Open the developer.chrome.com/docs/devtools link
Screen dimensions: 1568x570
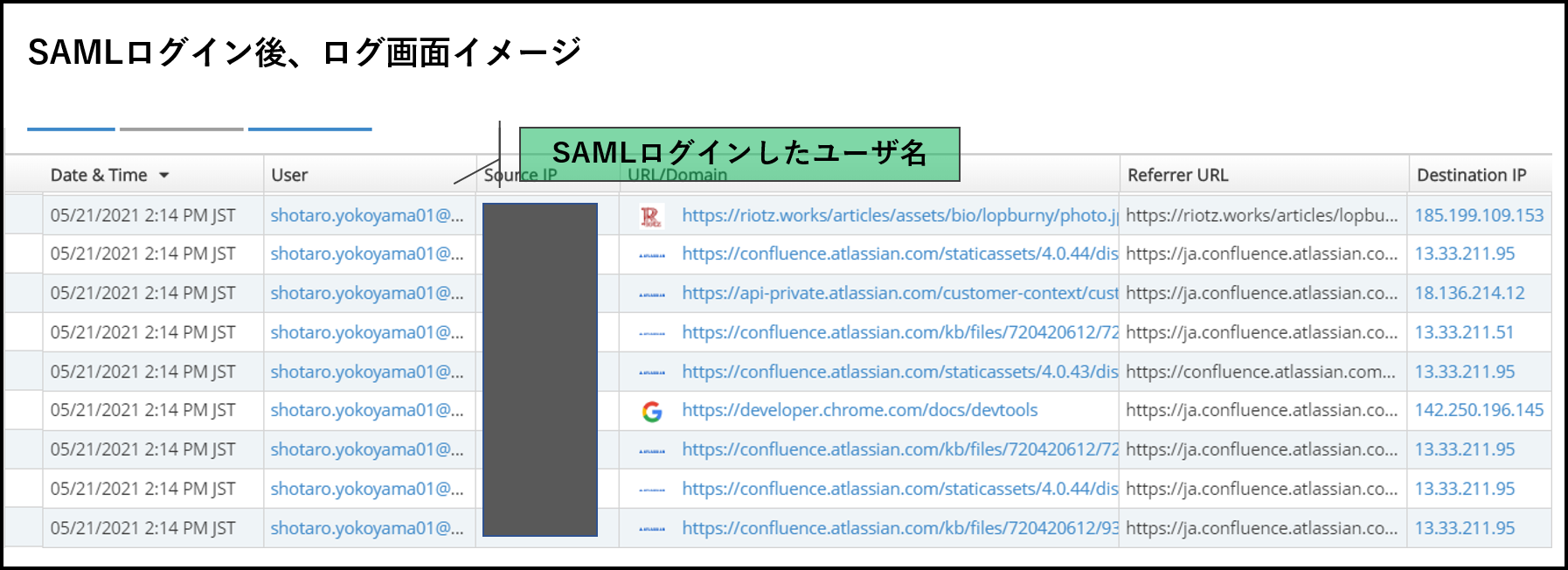[860, 410]
